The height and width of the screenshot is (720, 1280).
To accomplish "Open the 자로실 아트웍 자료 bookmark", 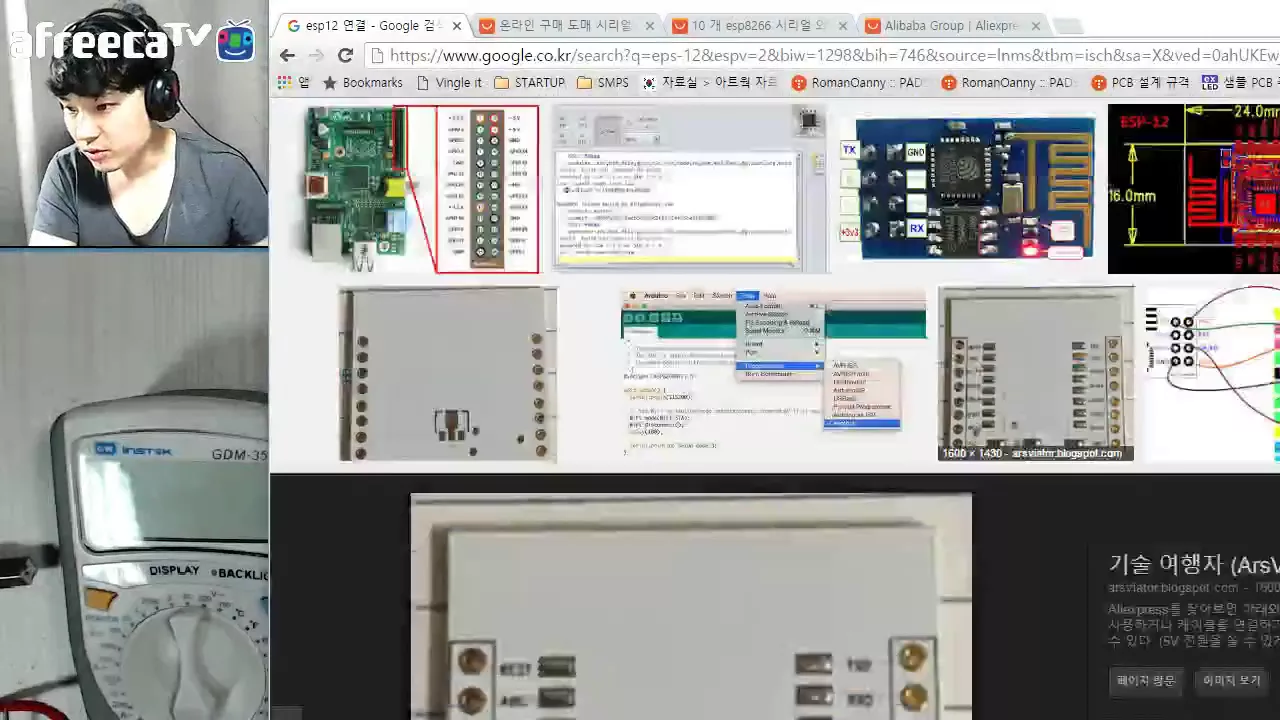I will click(x=710, y=82).
